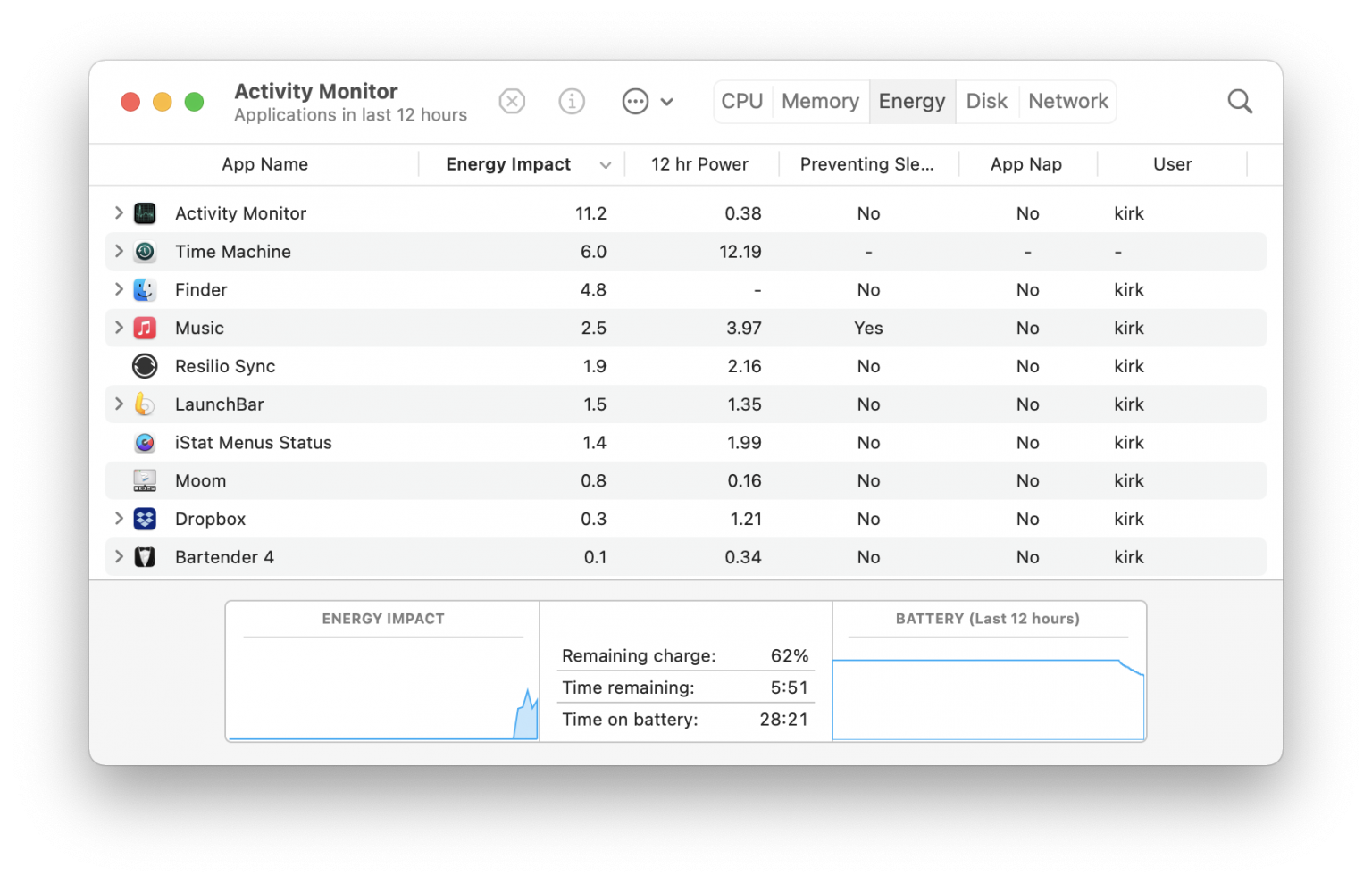
Task: Click the search magnifier icon
Action: (1240, 101)
